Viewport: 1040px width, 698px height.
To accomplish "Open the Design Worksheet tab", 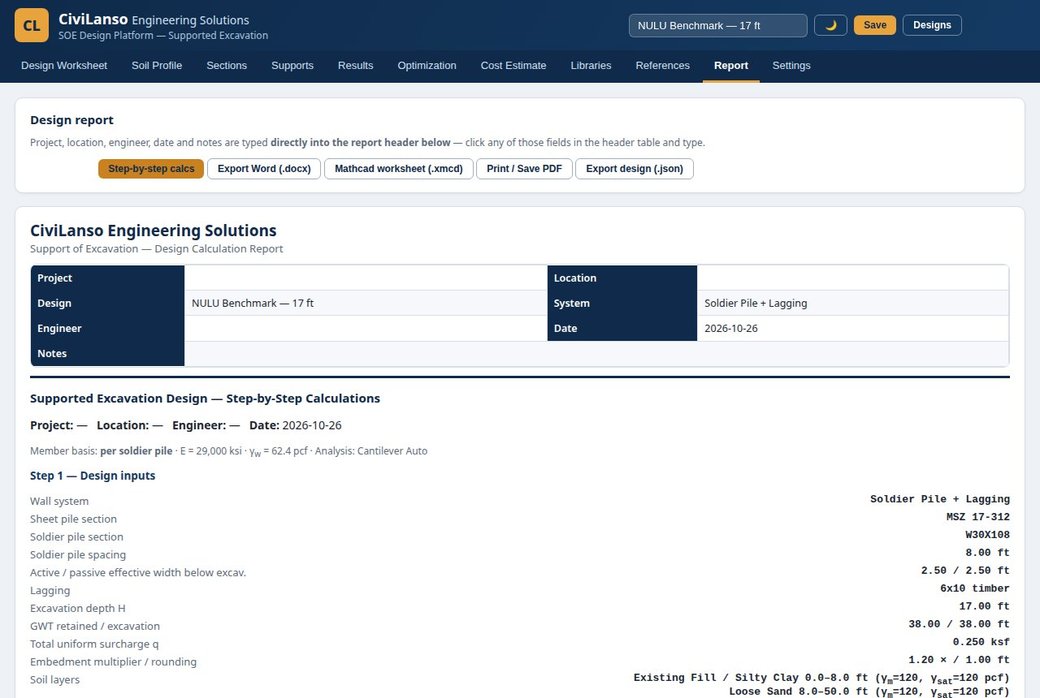I will (64, 66).
